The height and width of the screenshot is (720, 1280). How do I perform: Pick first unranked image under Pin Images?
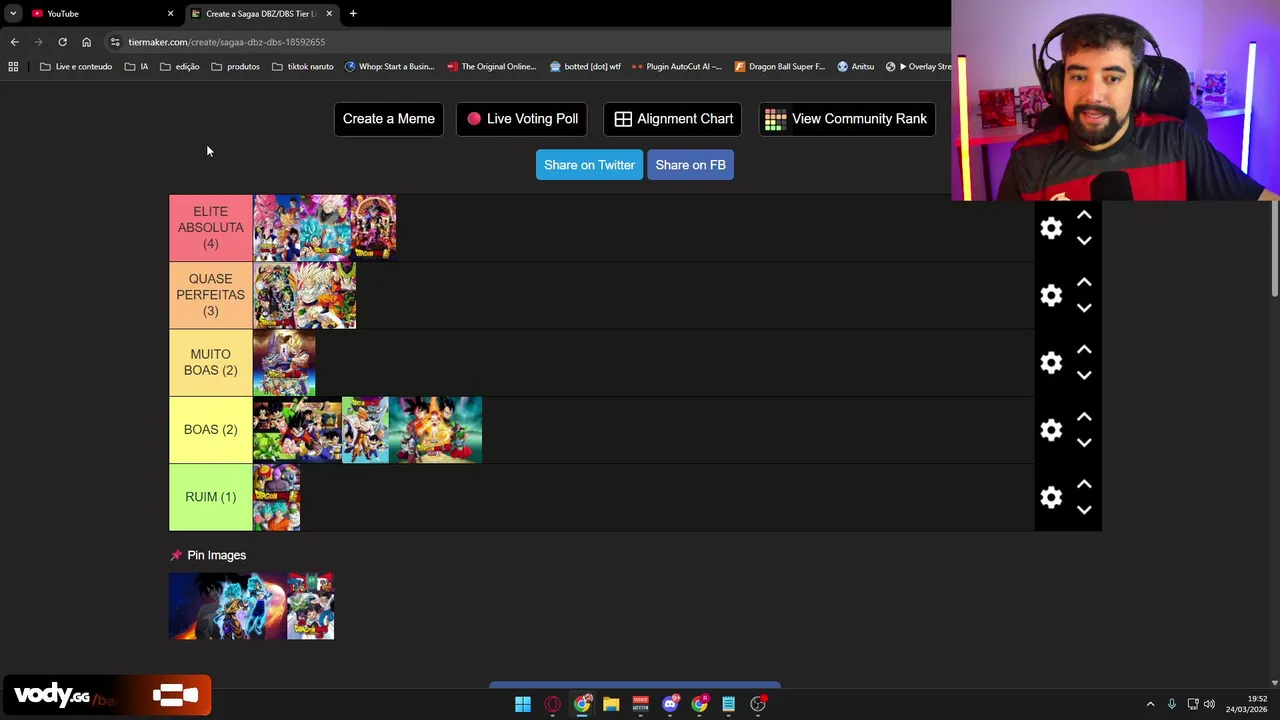click(228, 606)
